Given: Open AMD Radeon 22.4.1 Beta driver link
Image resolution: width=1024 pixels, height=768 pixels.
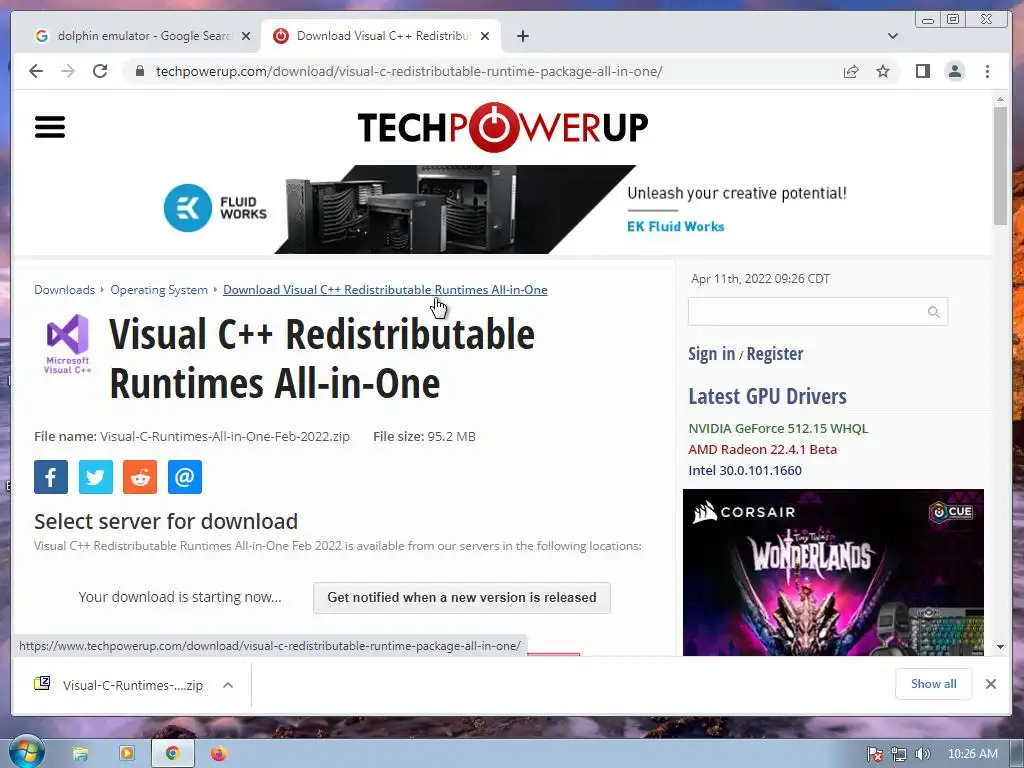Looking at the screenshot, I should [762, 449].
